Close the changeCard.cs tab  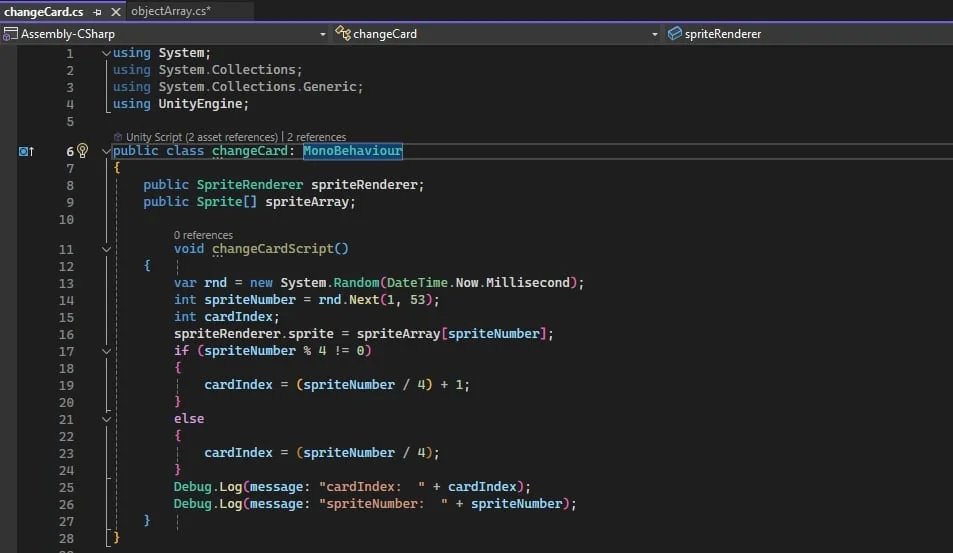point(115,12)
